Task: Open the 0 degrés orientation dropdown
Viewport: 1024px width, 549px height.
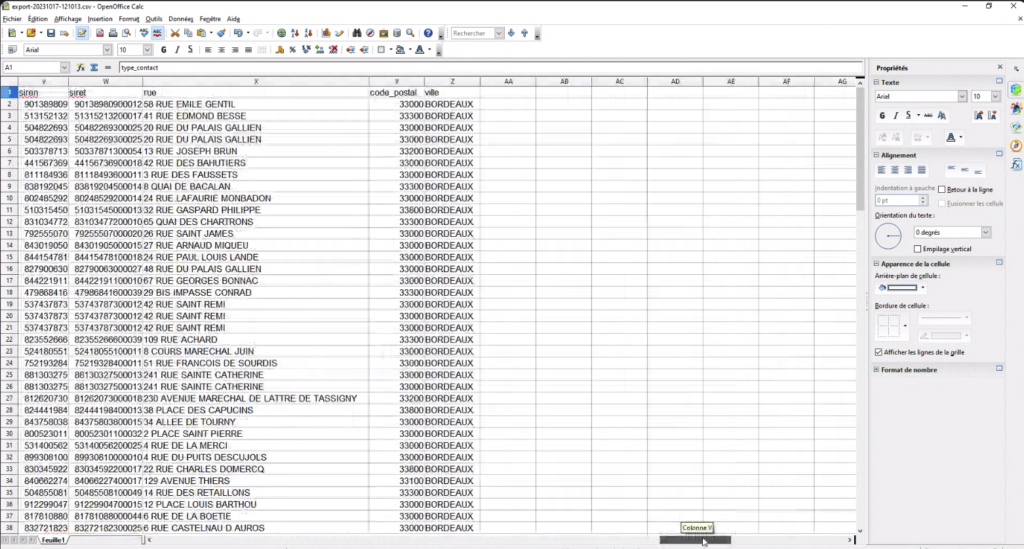Action: pos(986,232)
